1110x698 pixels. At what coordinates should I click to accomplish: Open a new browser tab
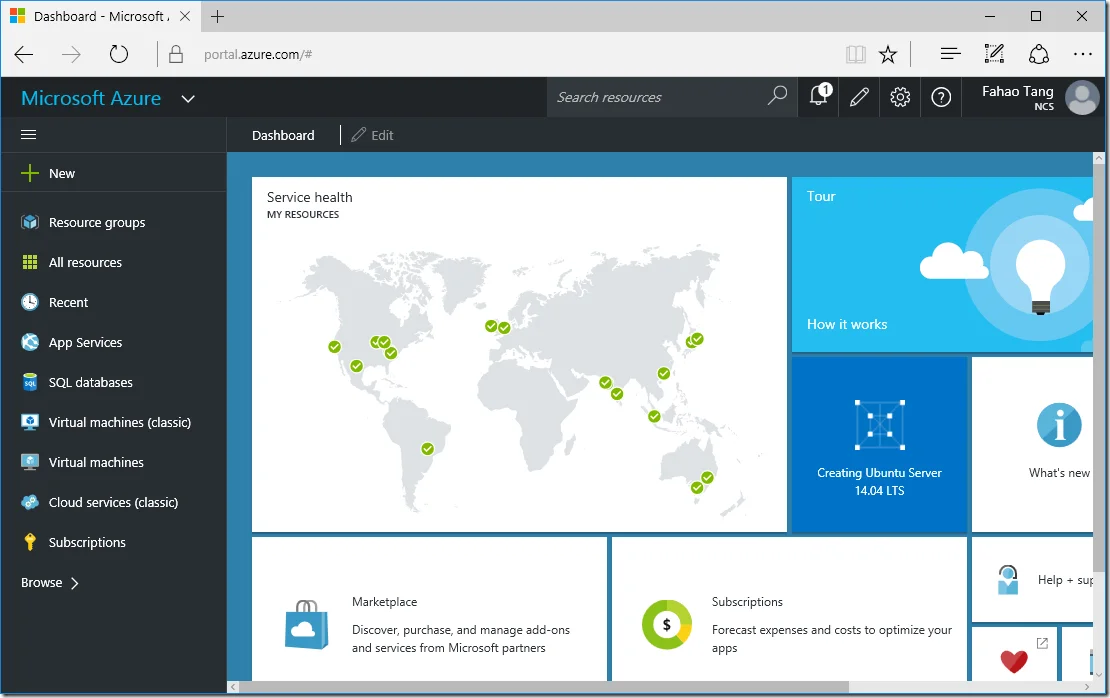coord(217,16)
